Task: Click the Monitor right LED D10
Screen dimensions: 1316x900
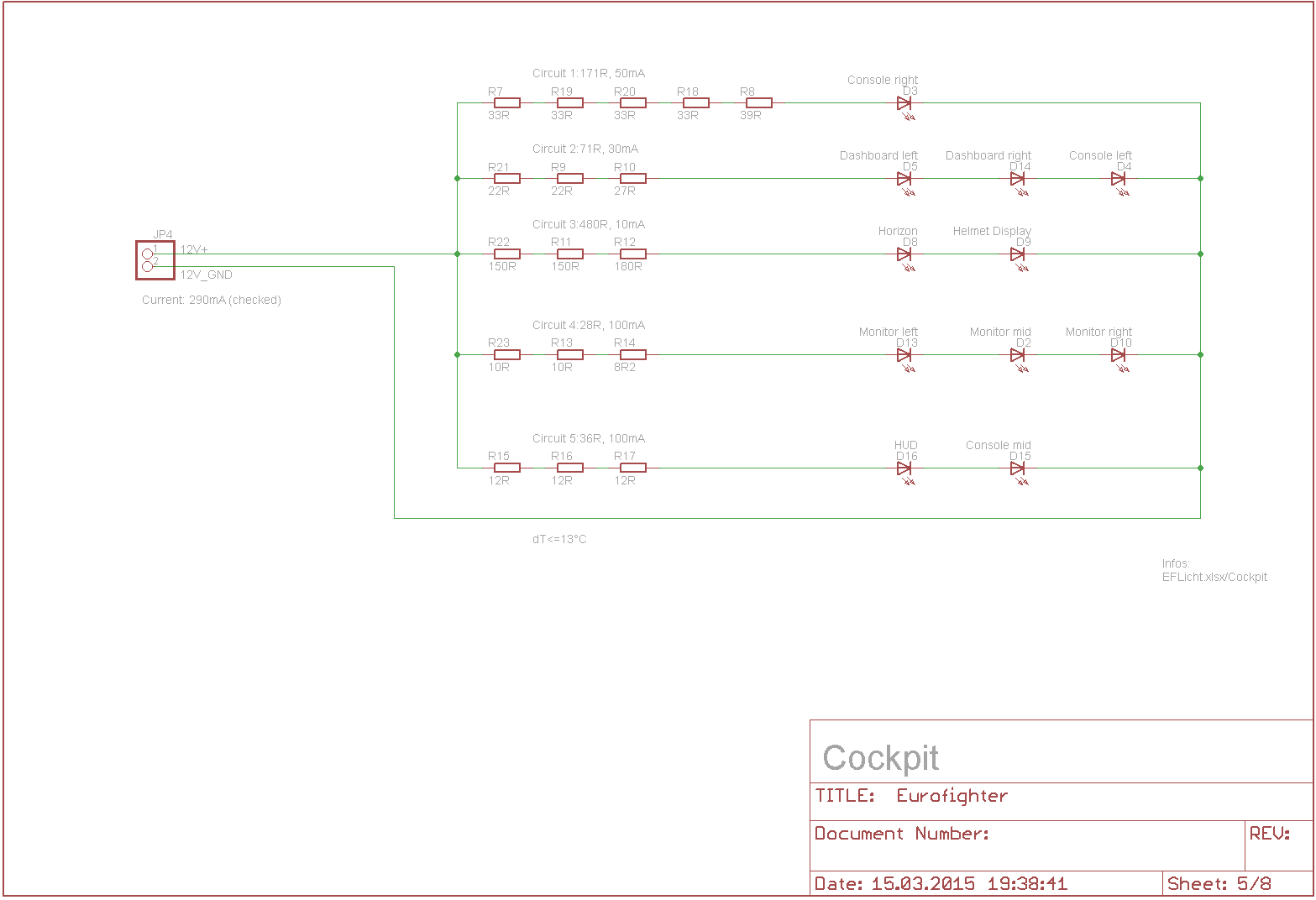Action: 1119,355
